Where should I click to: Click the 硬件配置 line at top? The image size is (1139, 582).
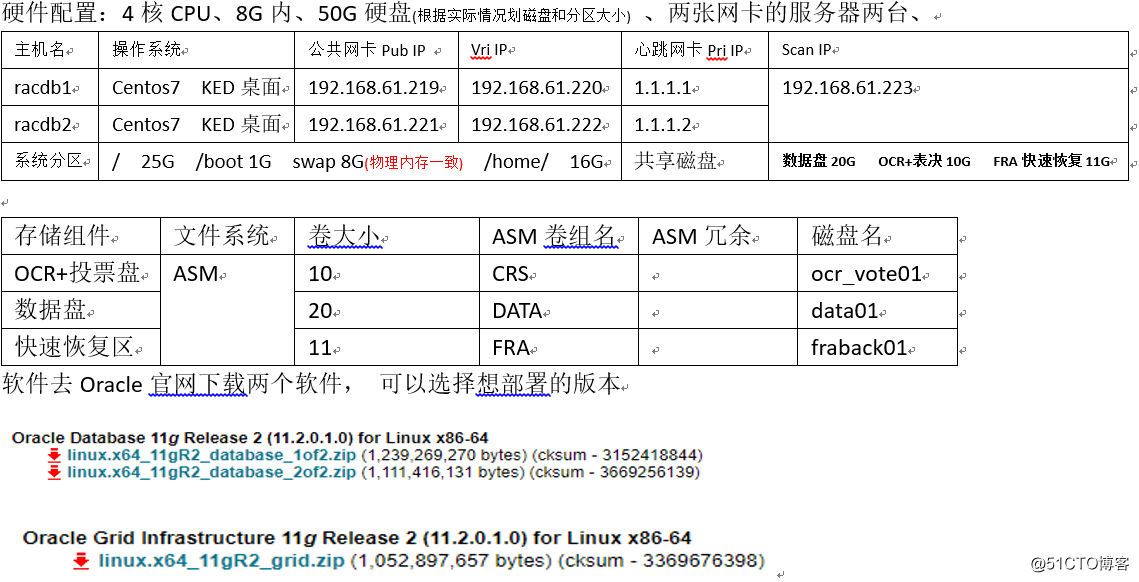tap(465, 15)
